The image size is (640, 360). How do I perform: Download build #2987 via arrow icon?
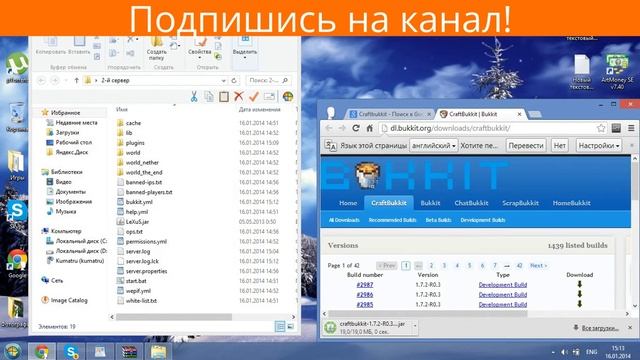click(580, 284)
